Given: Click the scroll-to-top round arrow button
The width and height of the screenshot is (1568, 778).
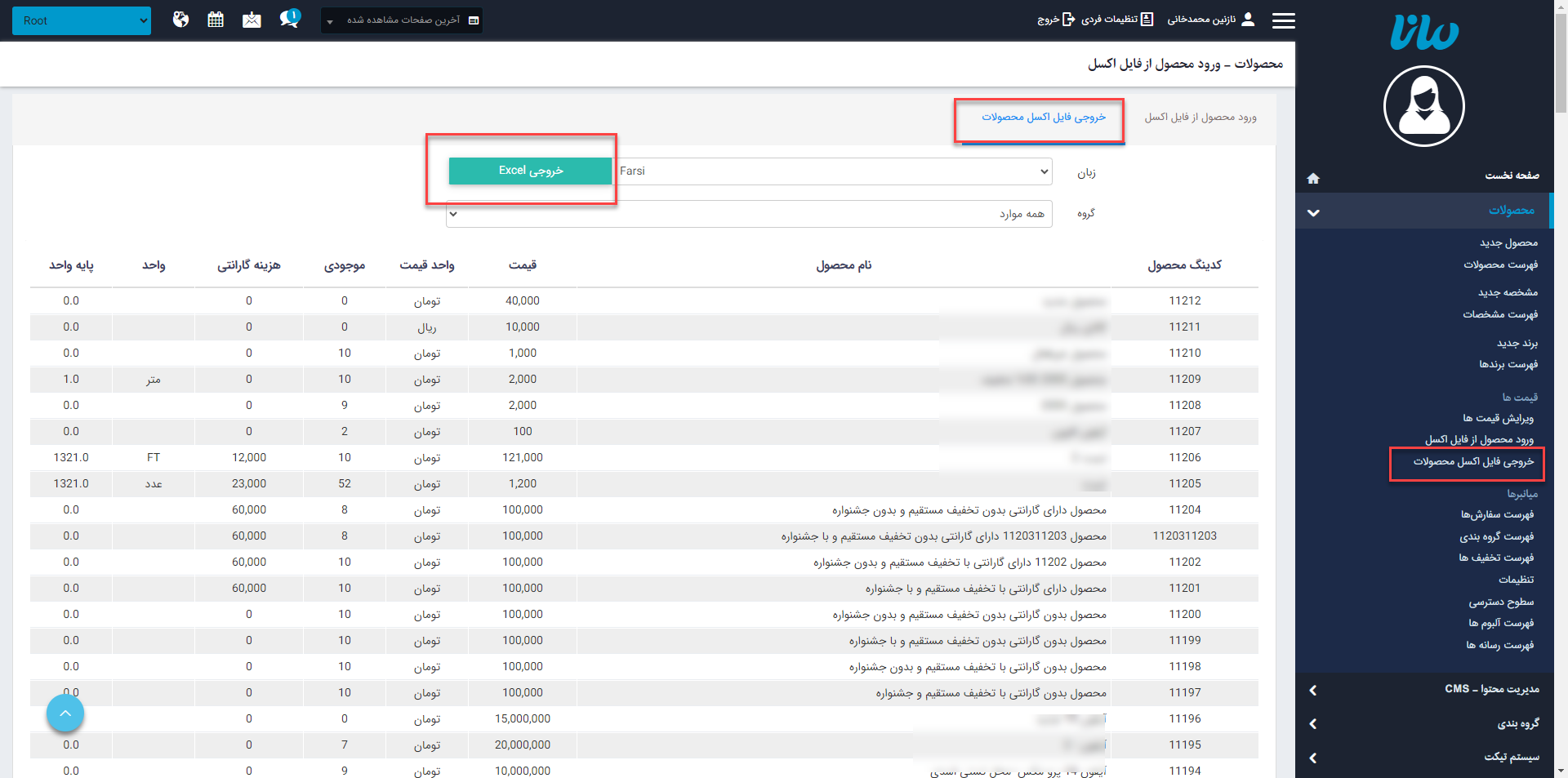Looking at the screenshot, I should pyautogui.click(x=65, y=714).
